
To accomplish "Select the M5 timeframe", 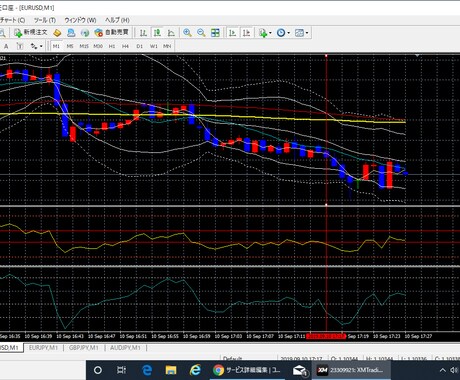I will coord(70,46).
